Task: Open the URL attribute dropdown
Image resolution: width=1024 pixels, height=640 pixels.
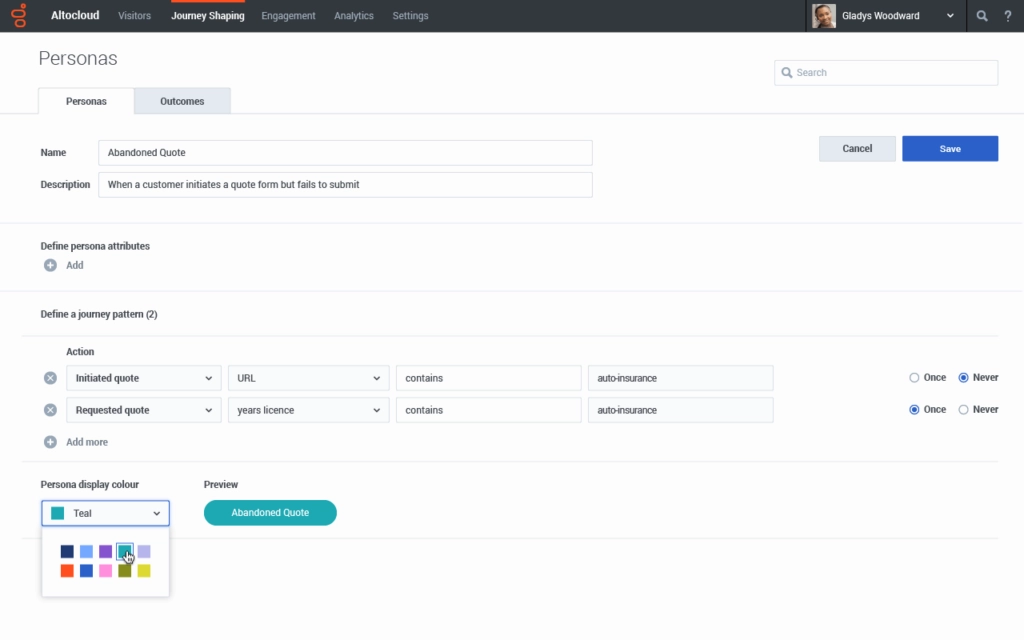Action: (x=308, y=378)
